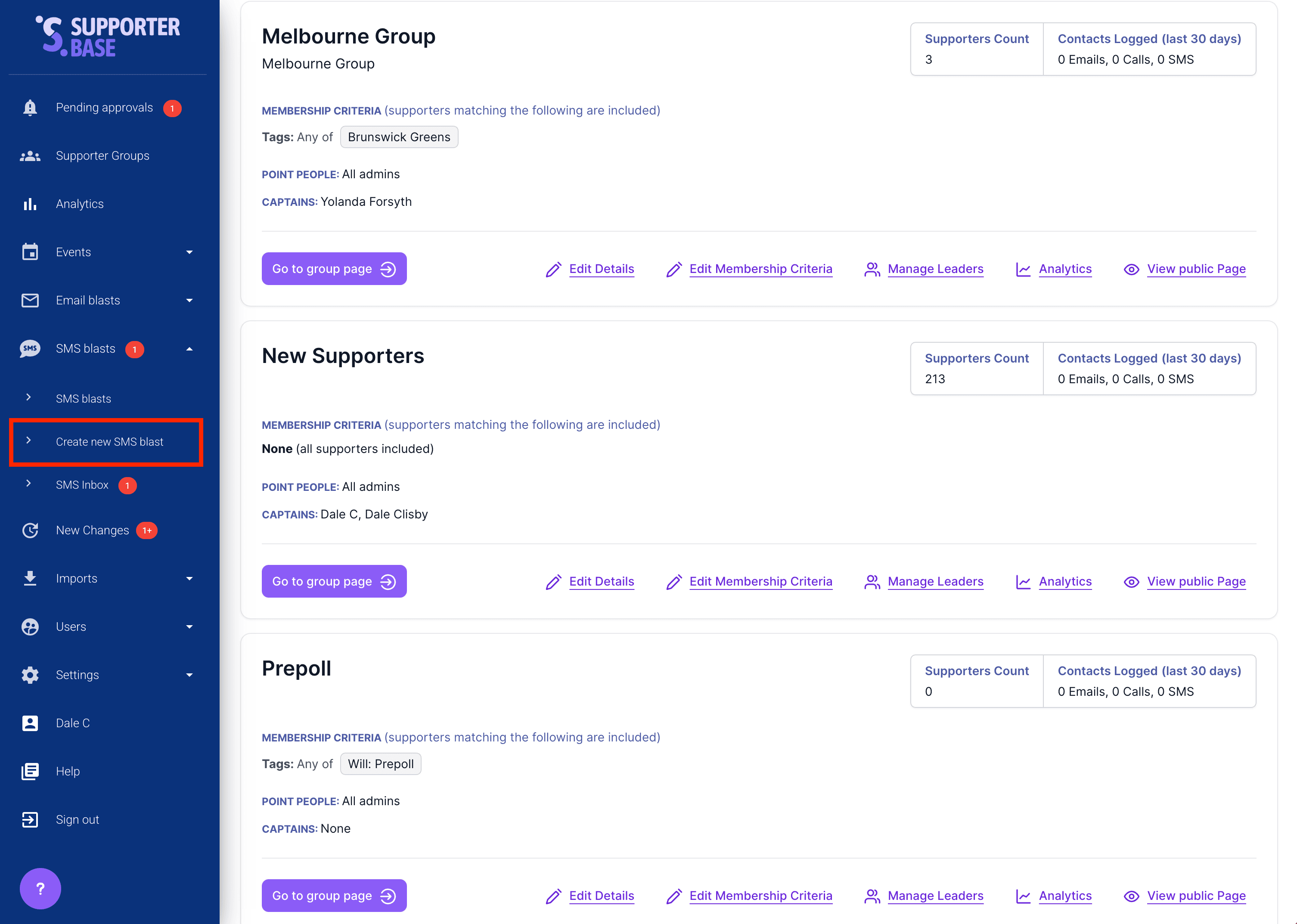Screen dimensions: 1297x924
Task: Click the Supporter Base logo
Action: coord(108,37)
